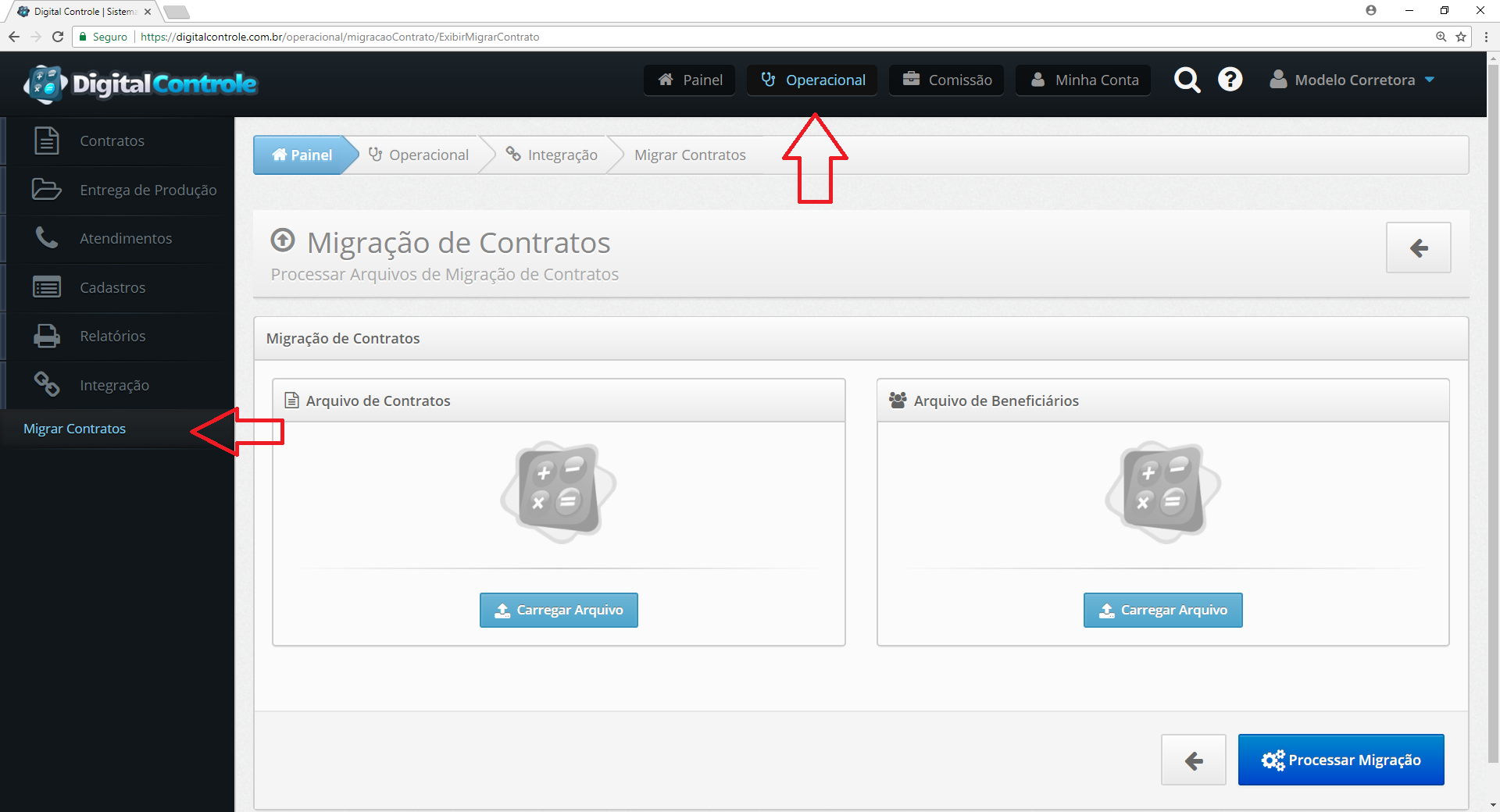Open the Minha Conta top navigation item
The width and height of the screenshot is (1500, 812).
tap(1084, 80)
